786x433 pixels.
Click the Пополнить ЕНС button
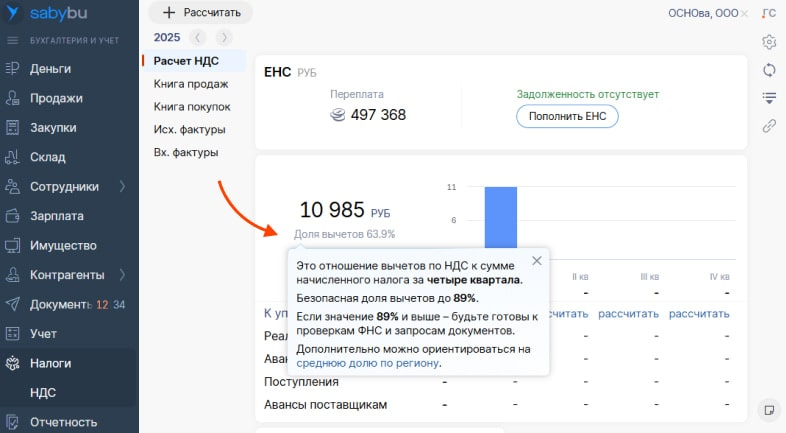[567, 116]
